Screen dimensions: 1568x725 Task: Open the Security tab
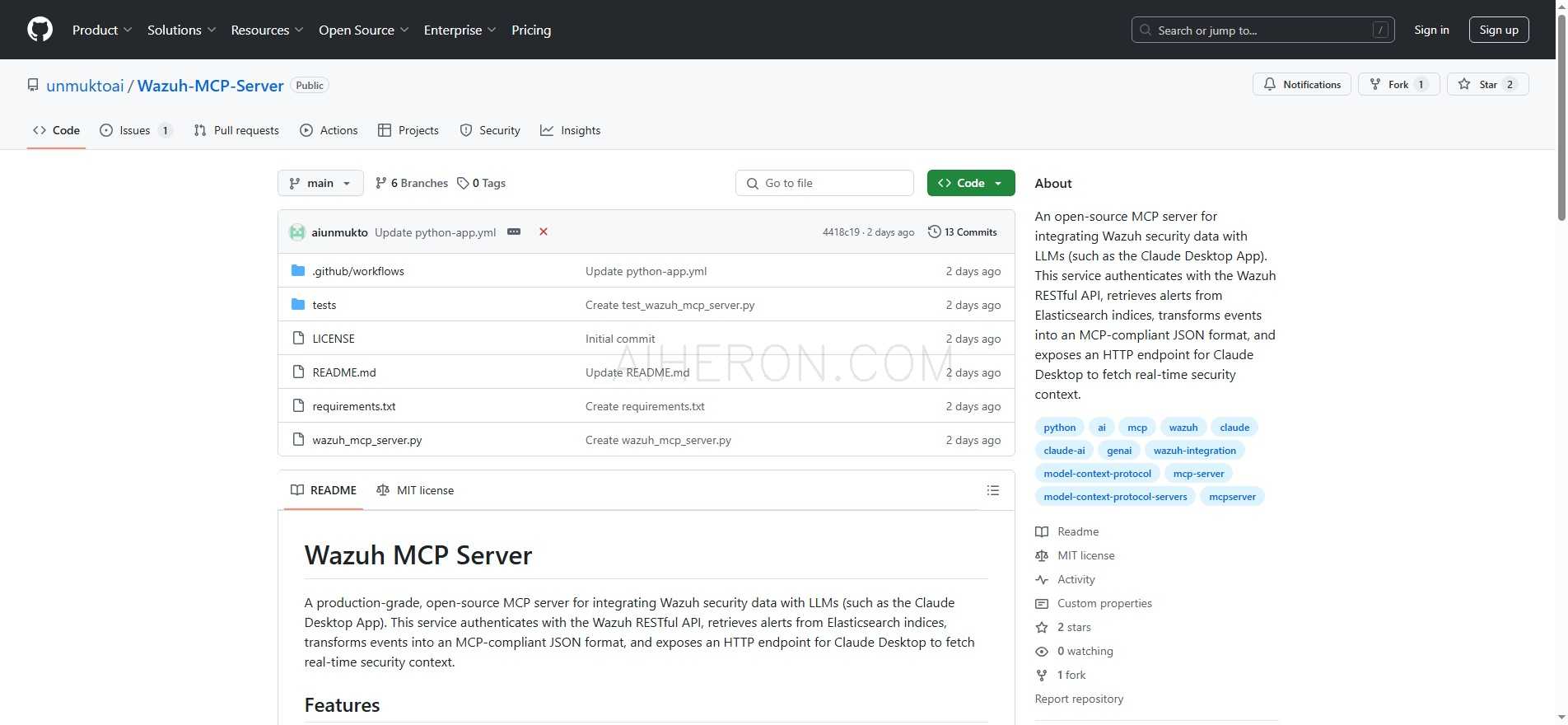[490, 130]
